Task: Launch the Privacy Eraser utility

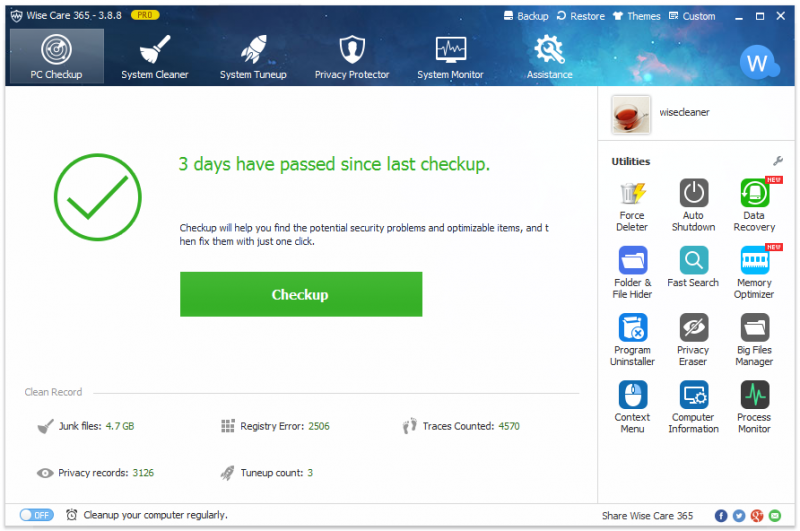Action: pos(693,340)
